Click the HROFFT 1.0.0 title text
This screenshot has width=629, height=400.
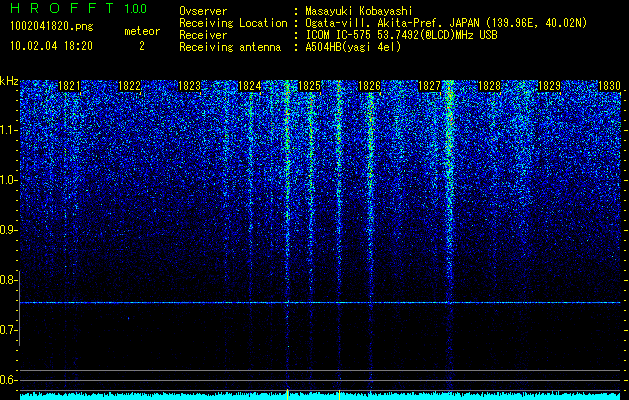79,8
